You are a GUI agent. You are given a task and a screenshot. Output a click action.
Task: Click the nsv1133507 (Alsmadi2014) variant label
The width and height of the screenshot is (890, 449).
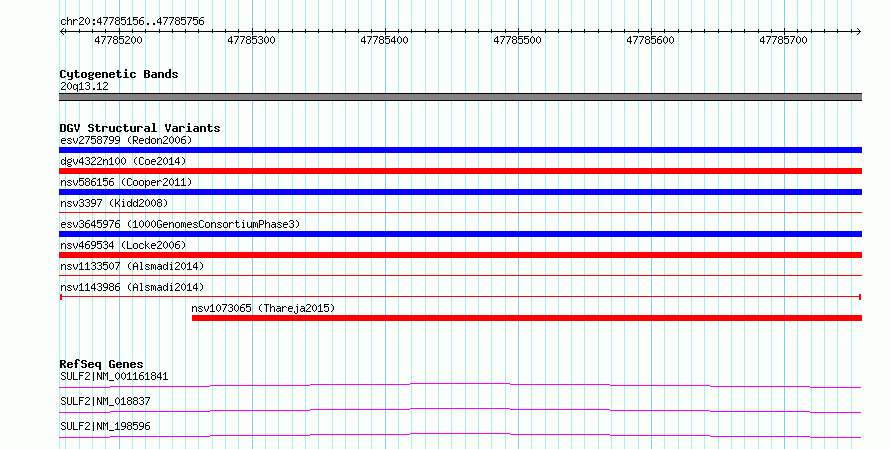coord(132,266)
